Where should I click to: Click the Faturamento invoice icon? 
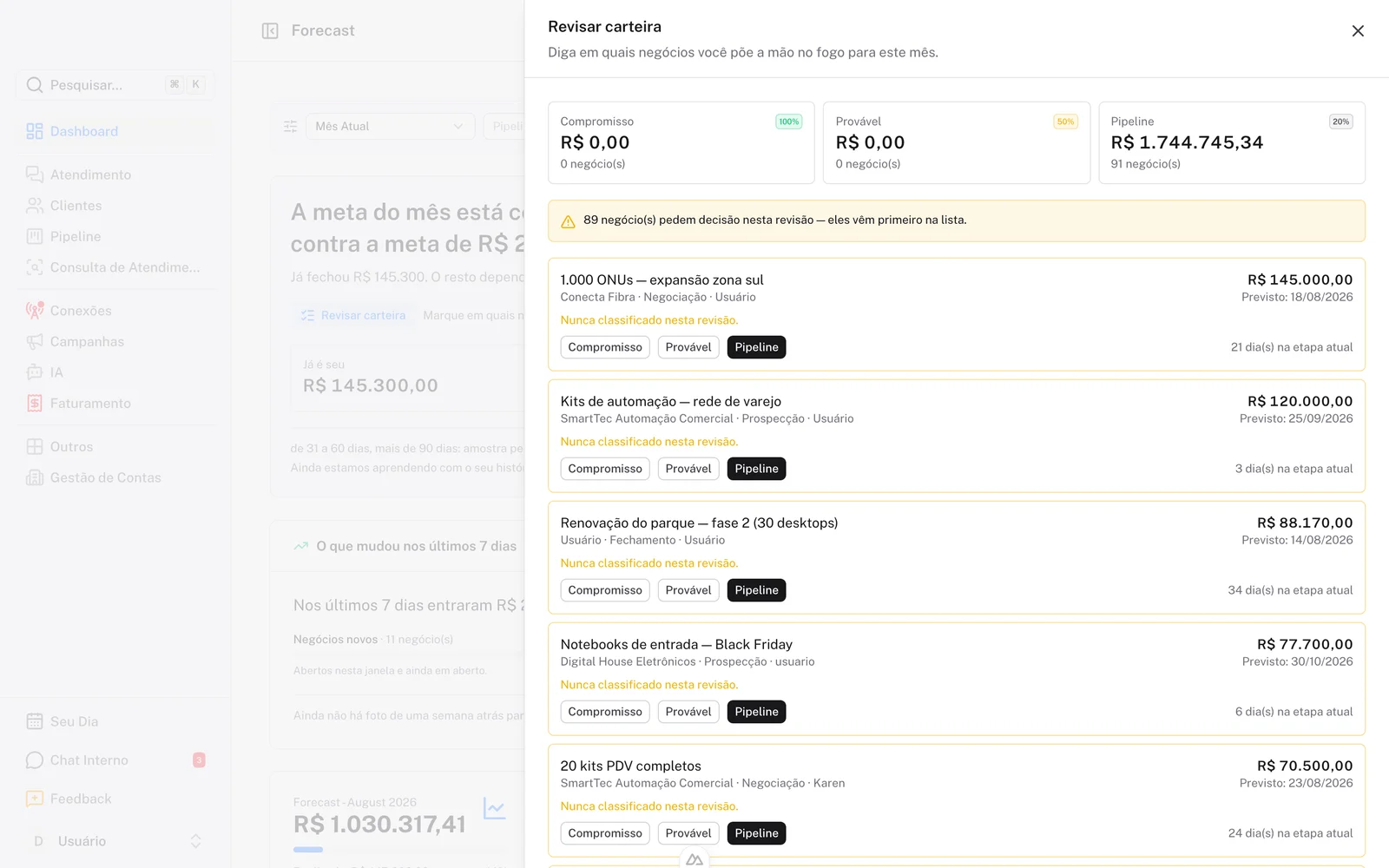tap(35, 404)
